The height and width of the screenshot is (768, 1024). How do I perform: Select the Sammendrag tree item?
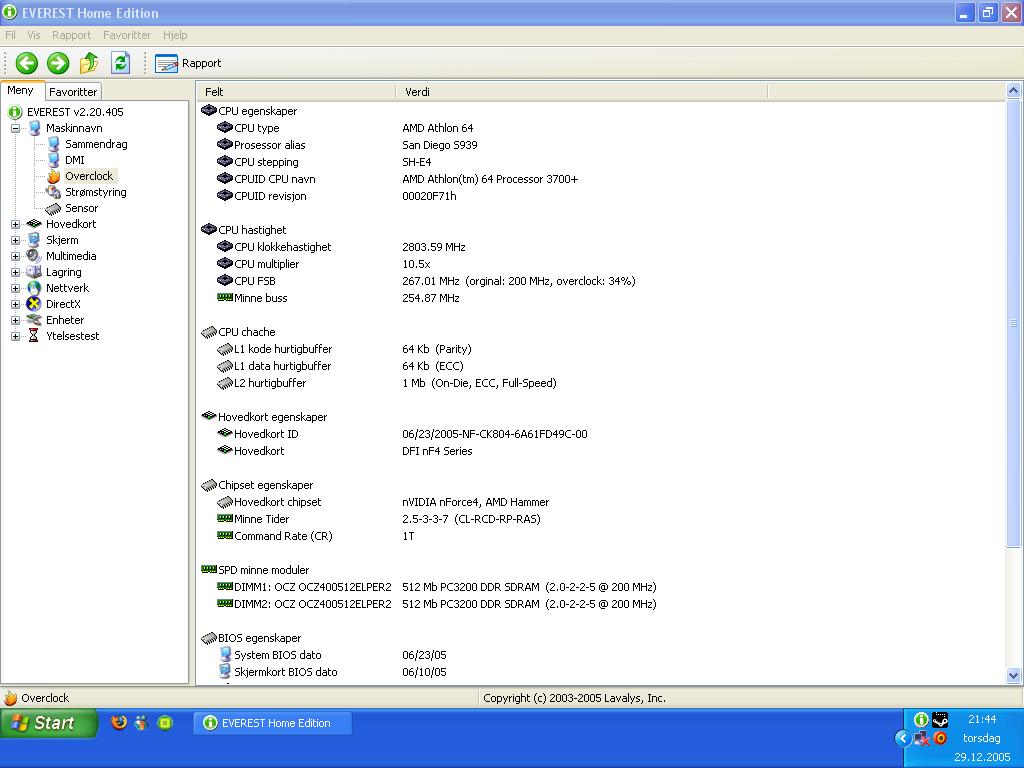[96, 144]
